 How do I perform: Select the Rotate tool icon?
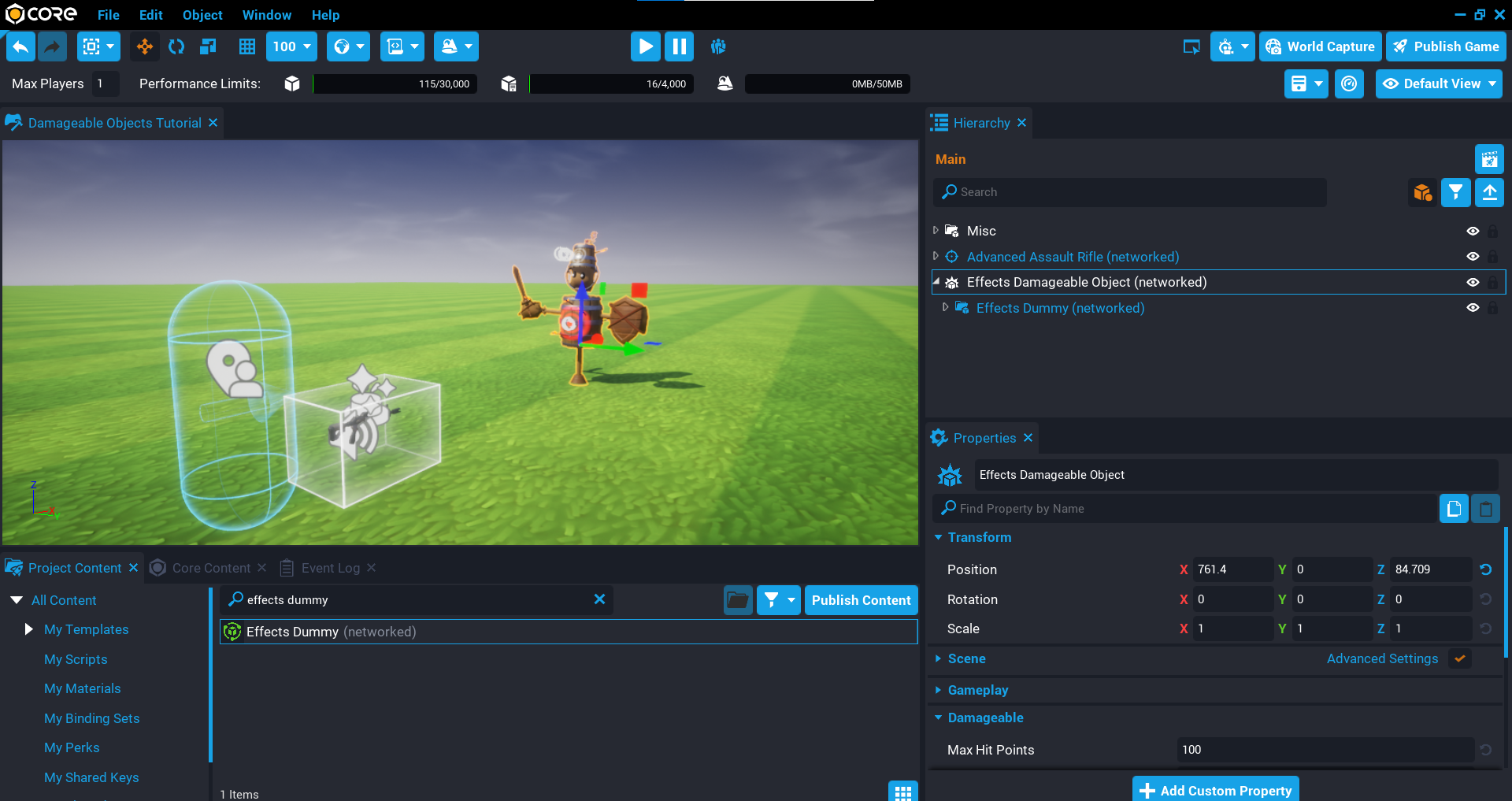tap(176, 46)
